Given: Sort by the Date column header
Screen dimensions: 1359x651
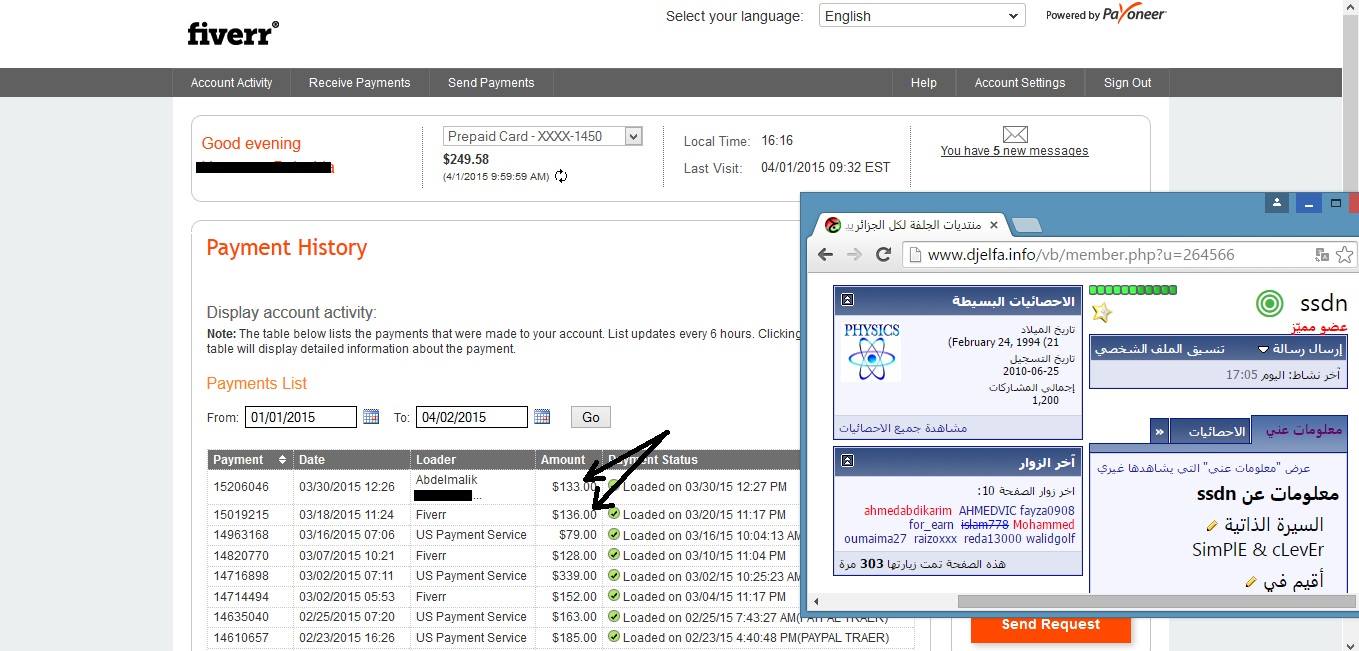Looking at the screenshot, I should (x=312, y=460).
